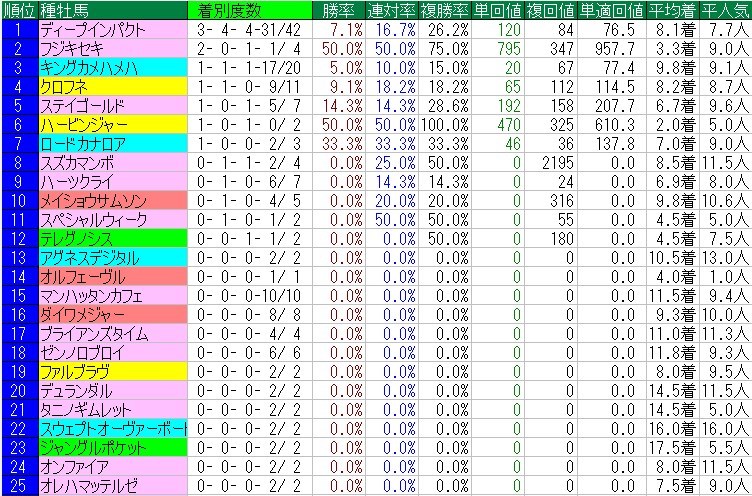Click the 種牡馬 column header
This screenshot has width=752, height=496.
pyautogui.click(x=112, y=11)
